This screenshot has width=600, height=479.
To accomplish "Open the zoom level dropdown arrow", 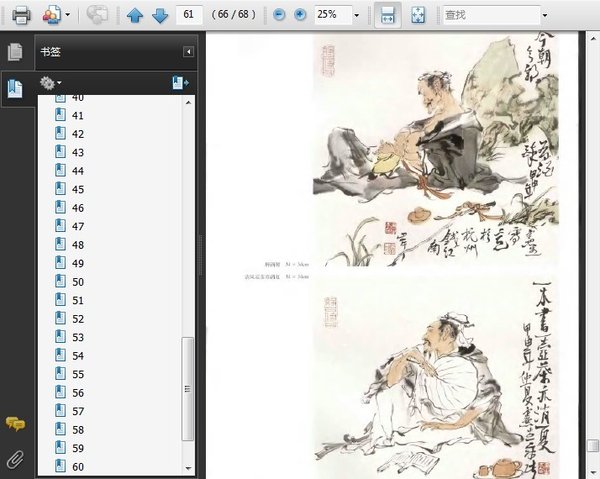I will coord(357,15).
